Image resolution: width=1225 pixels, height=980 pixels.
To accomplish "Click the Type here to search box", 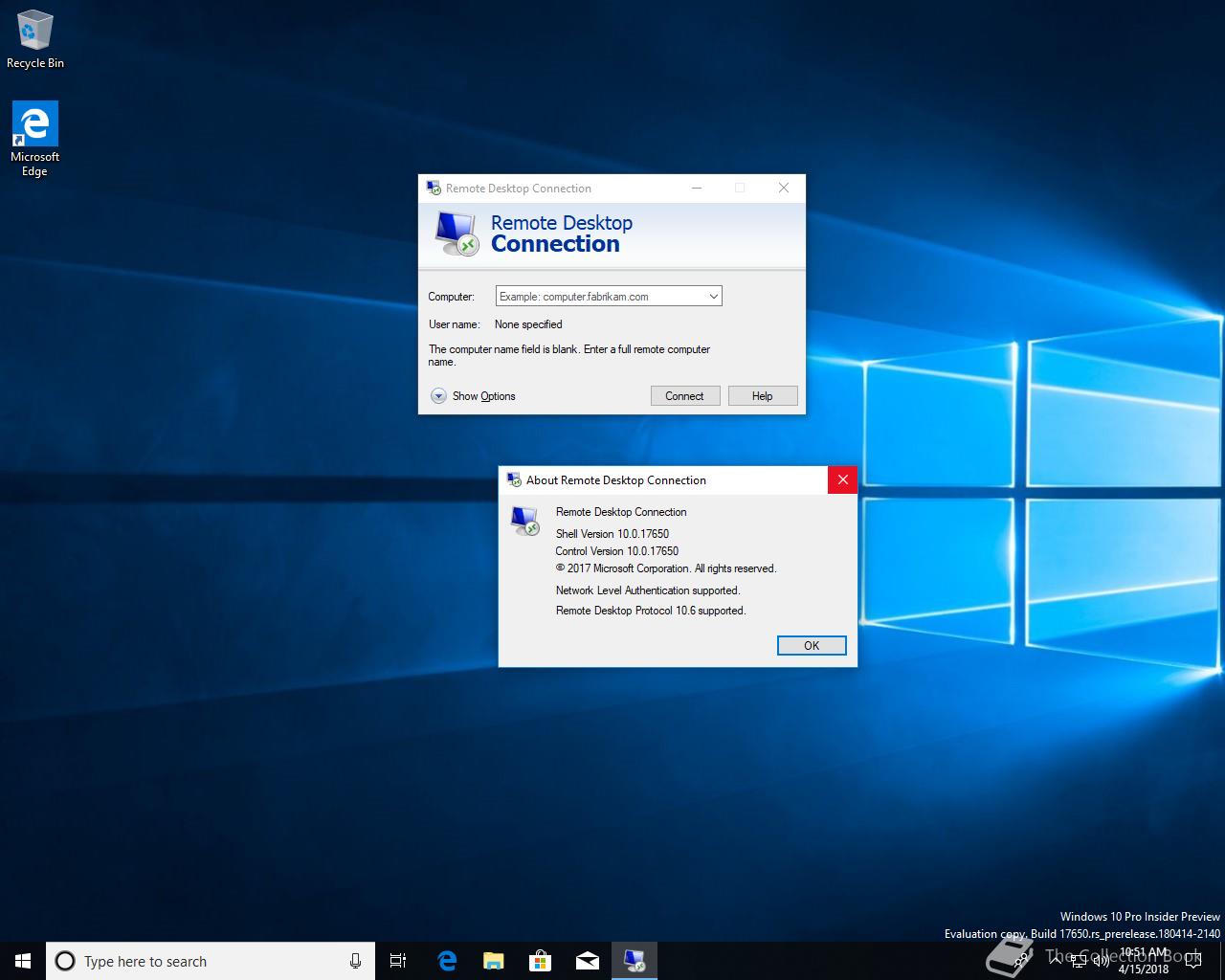I will coord(211,961).
